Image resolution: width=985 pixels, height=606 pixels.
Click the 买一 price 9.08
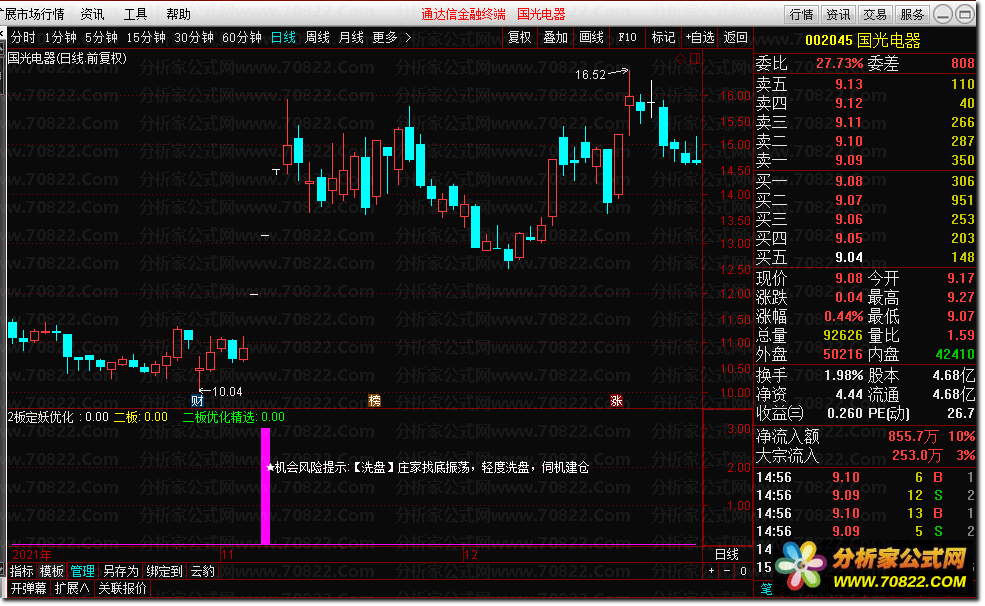pyautogui.click(x=849, y=181)
